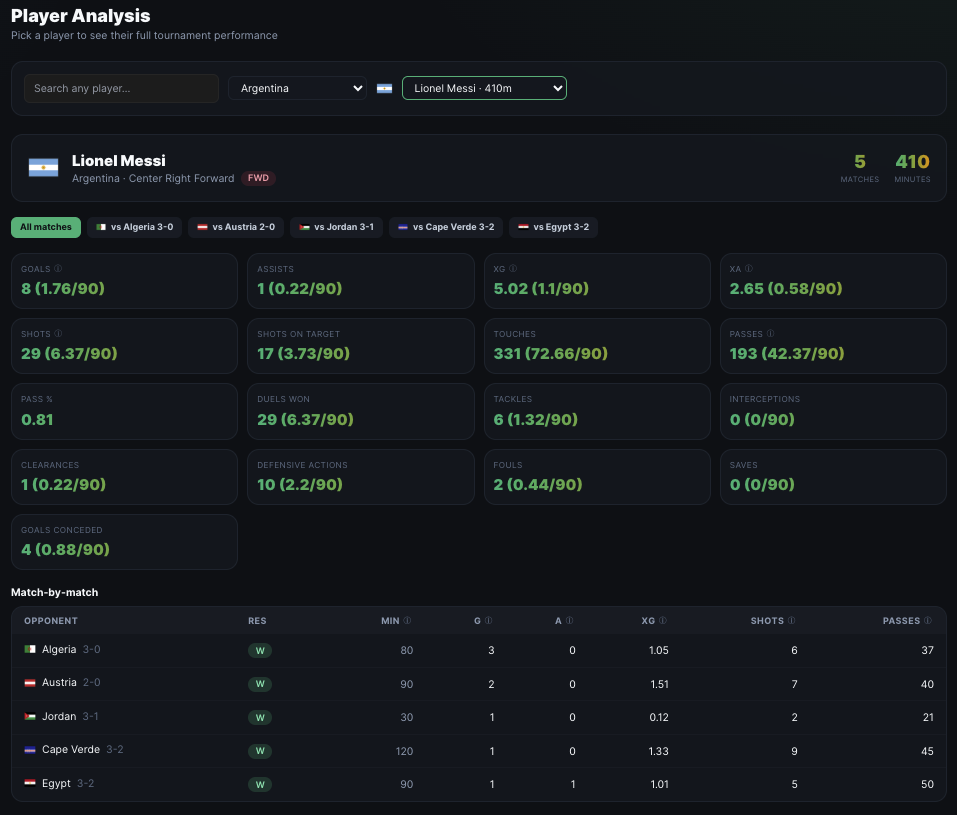Select the vs Egypt 3-2 filter
Image resolution: width=957 pixels, height=815 pixels.
coord(554,227)
